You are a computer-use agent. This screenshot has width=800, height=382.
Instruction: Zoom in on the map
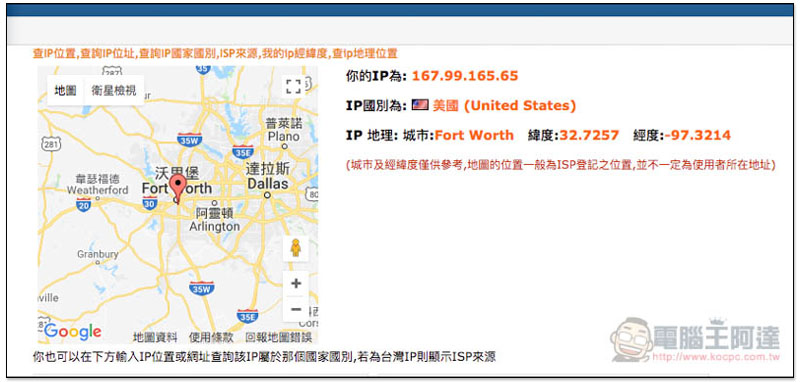click(296, 284)
